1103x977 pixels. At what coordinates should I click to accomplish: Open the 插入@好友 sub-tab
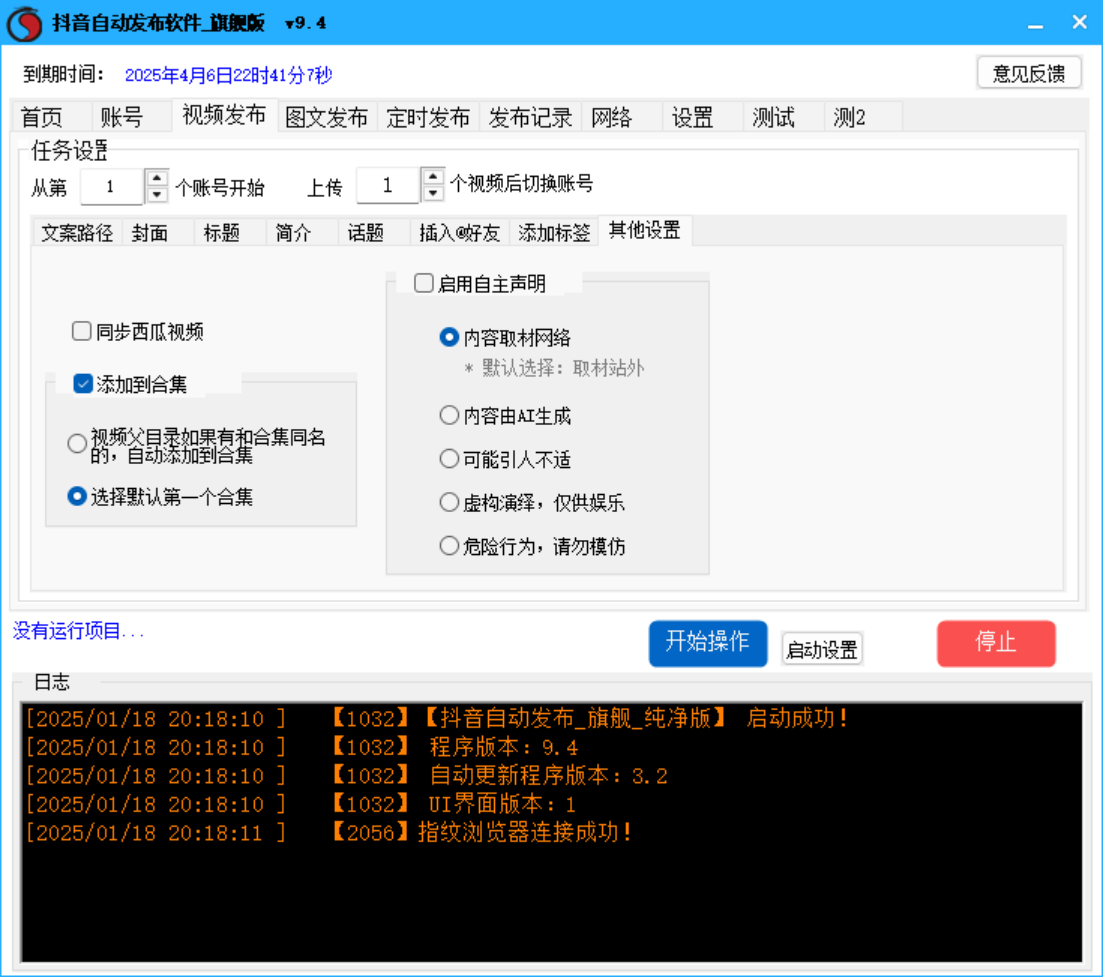click(459, 233)
